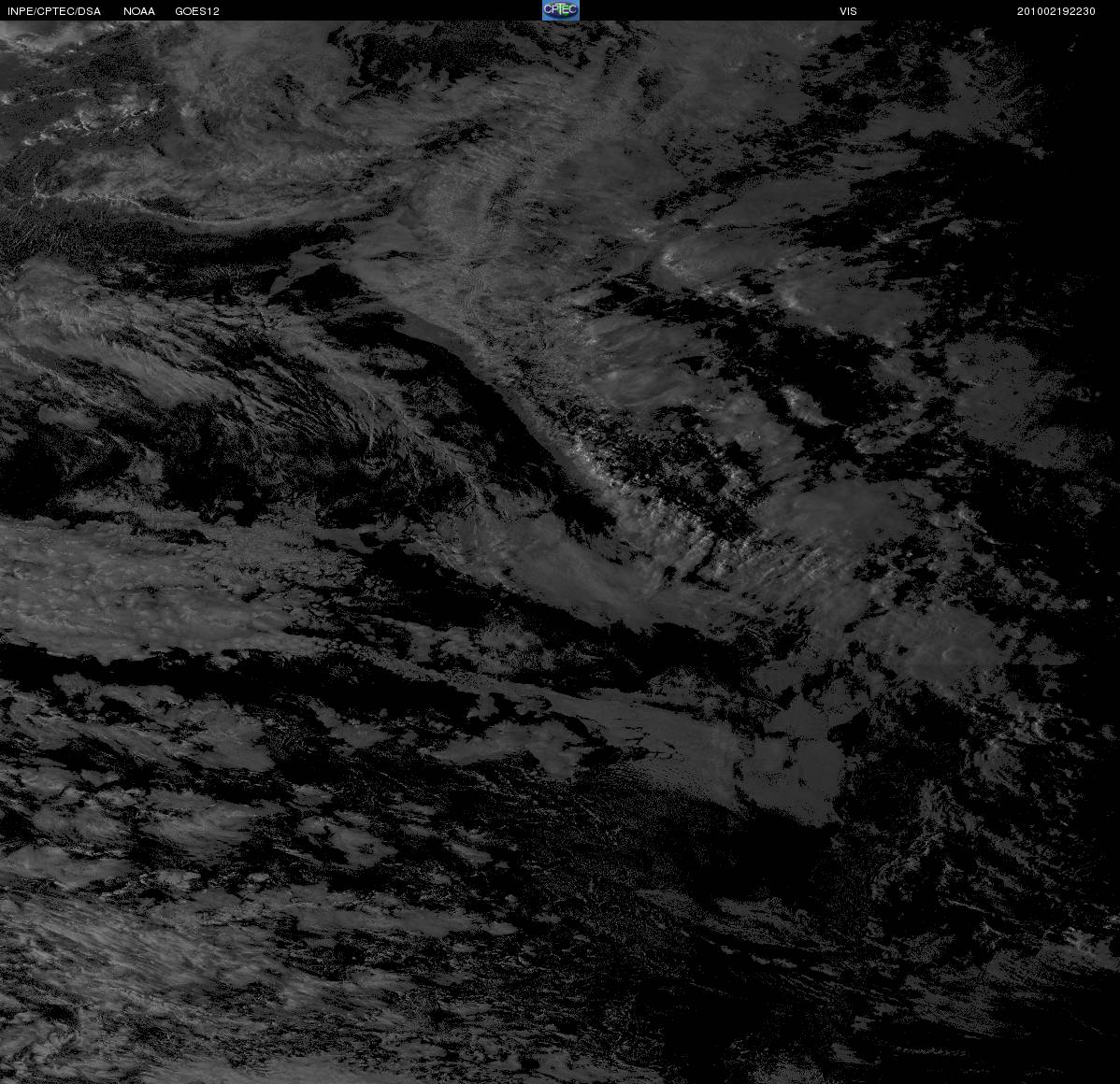Click the CPTEC logo in the header

[560, 10]
